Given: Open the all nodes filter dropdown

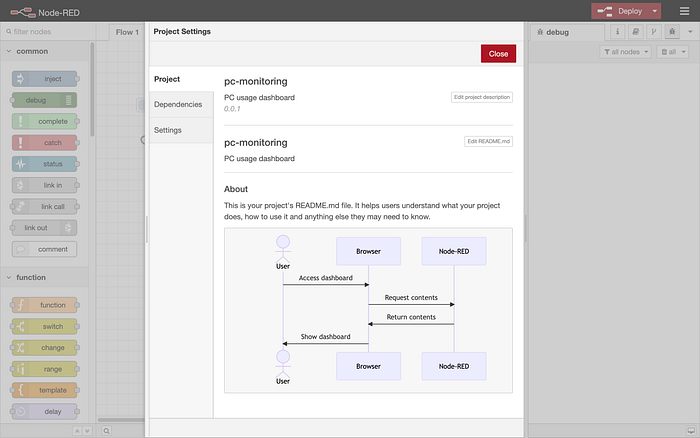Looking at the screenshot, I should click(626, 51).
